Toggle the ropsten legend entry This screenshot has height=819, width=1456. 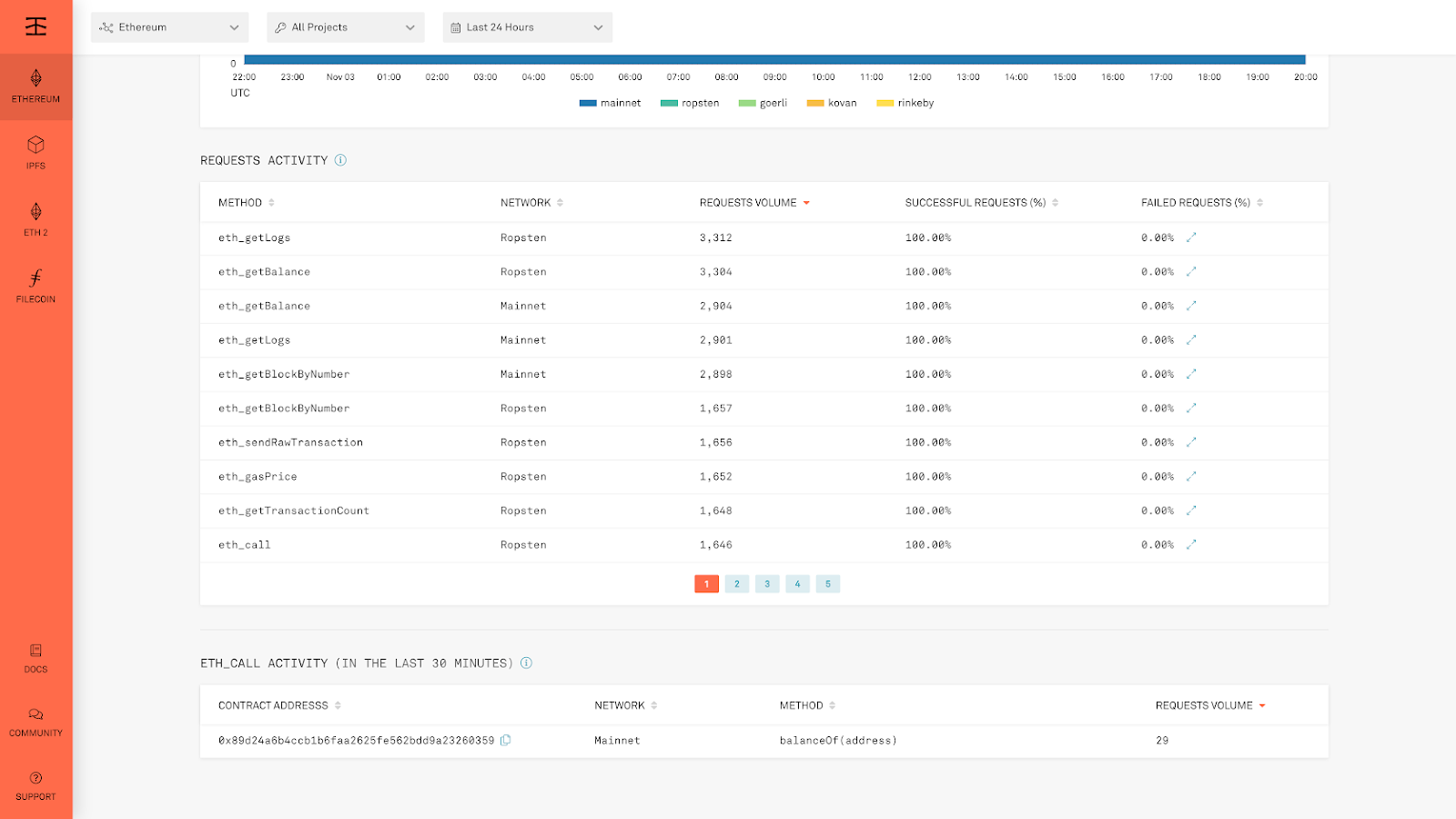click(690, 103)
